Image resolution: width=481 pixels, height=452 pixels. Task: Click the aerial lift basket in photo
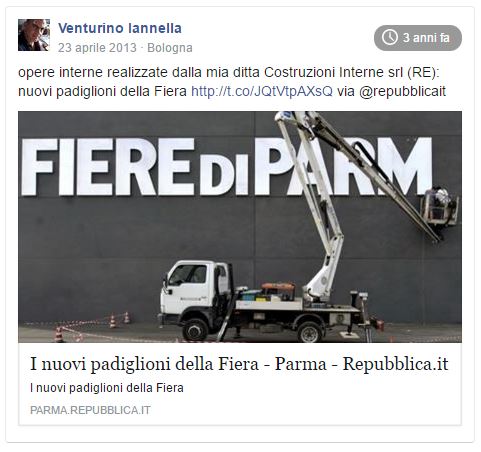pos(439,207)
